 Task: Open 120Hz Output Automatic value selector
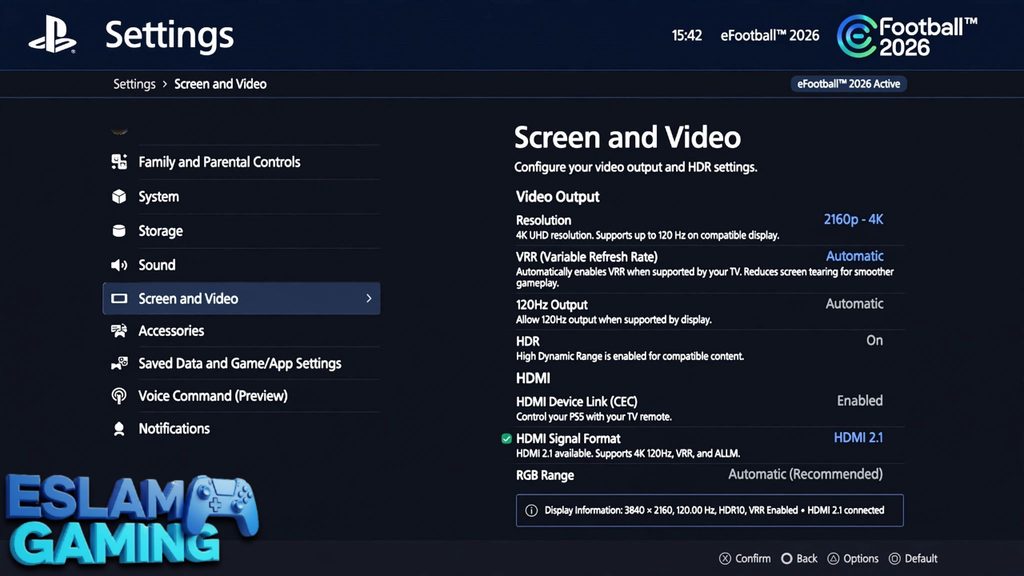[x=854, y=304]
